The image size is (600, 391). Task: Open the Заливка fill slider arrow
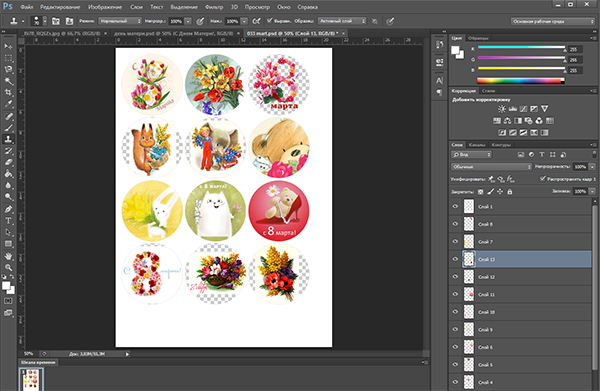pyautogui.click(x=592, y=191)
